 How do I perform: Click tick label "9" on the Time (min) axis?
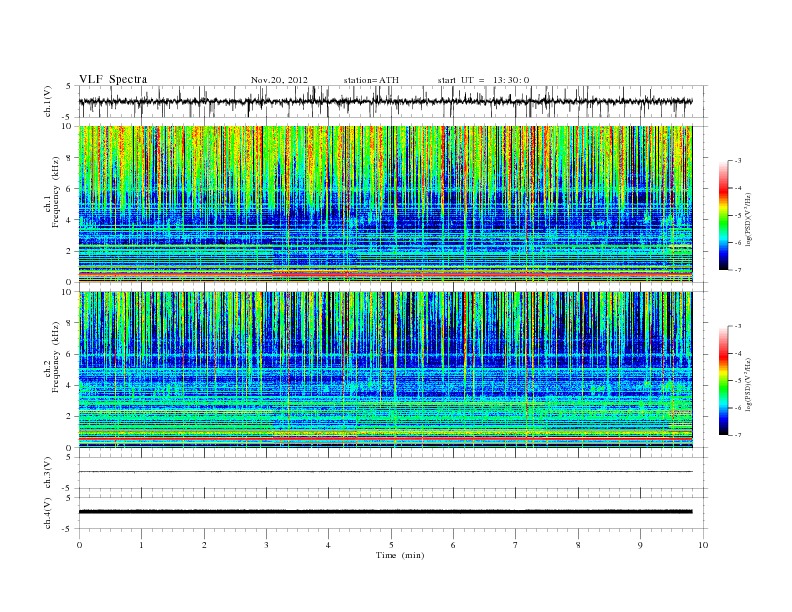[640, 545]
